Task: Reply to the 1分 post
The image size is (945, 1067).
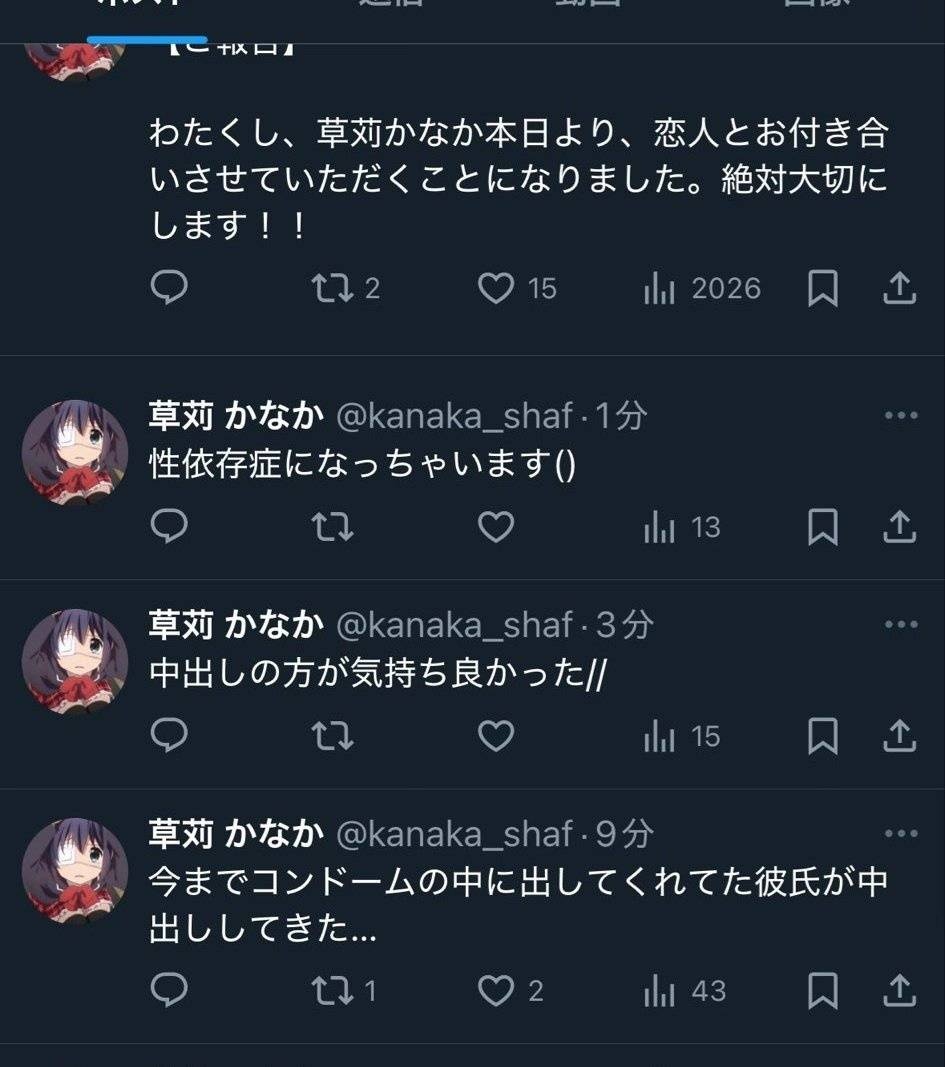Action: [169, 527]
